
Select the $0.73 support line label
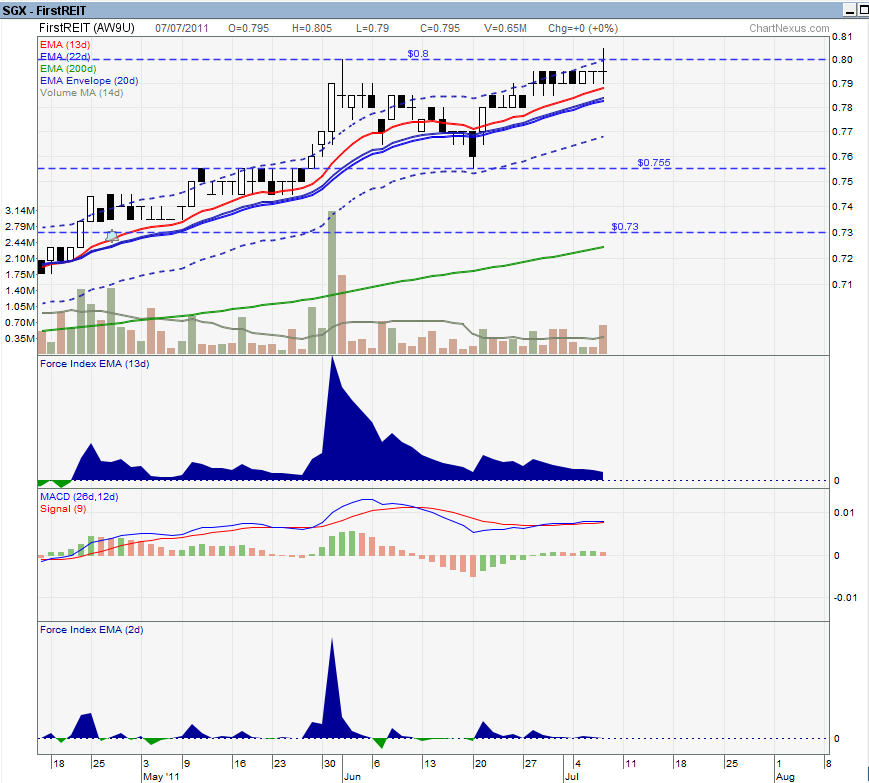pyautogui.click(x=625, y=227)
